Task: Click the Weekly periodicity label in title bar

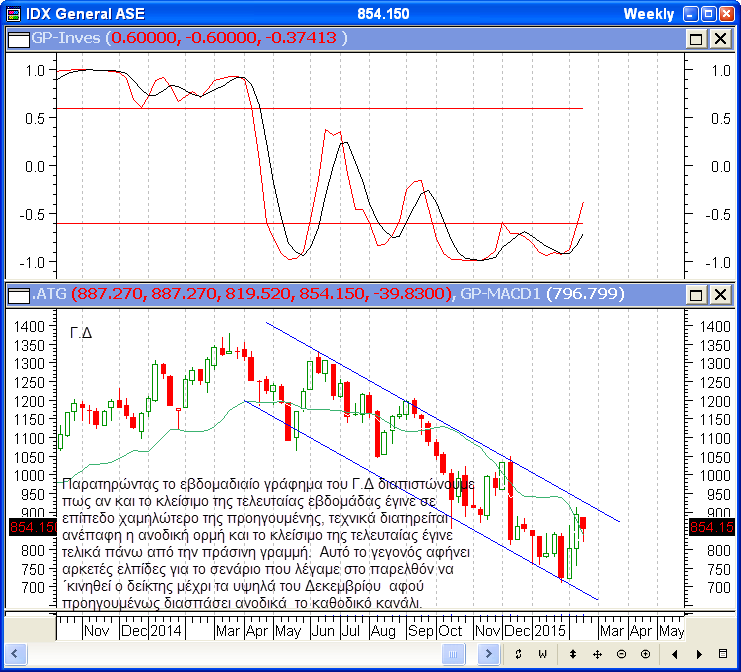Action: tap(648, 14)
